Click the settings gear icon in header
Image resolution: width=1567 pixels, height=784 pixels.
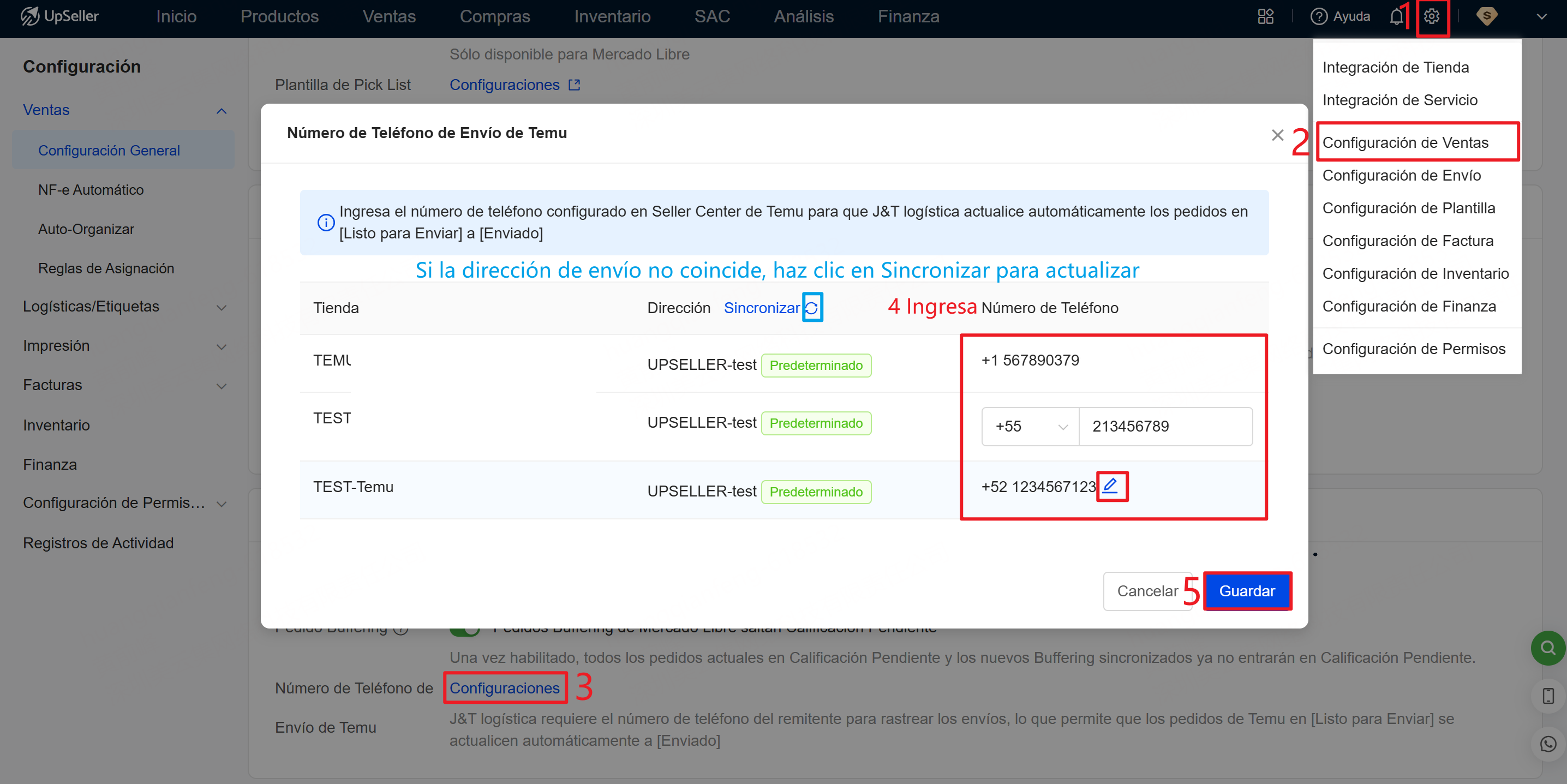coord(1431,16)
